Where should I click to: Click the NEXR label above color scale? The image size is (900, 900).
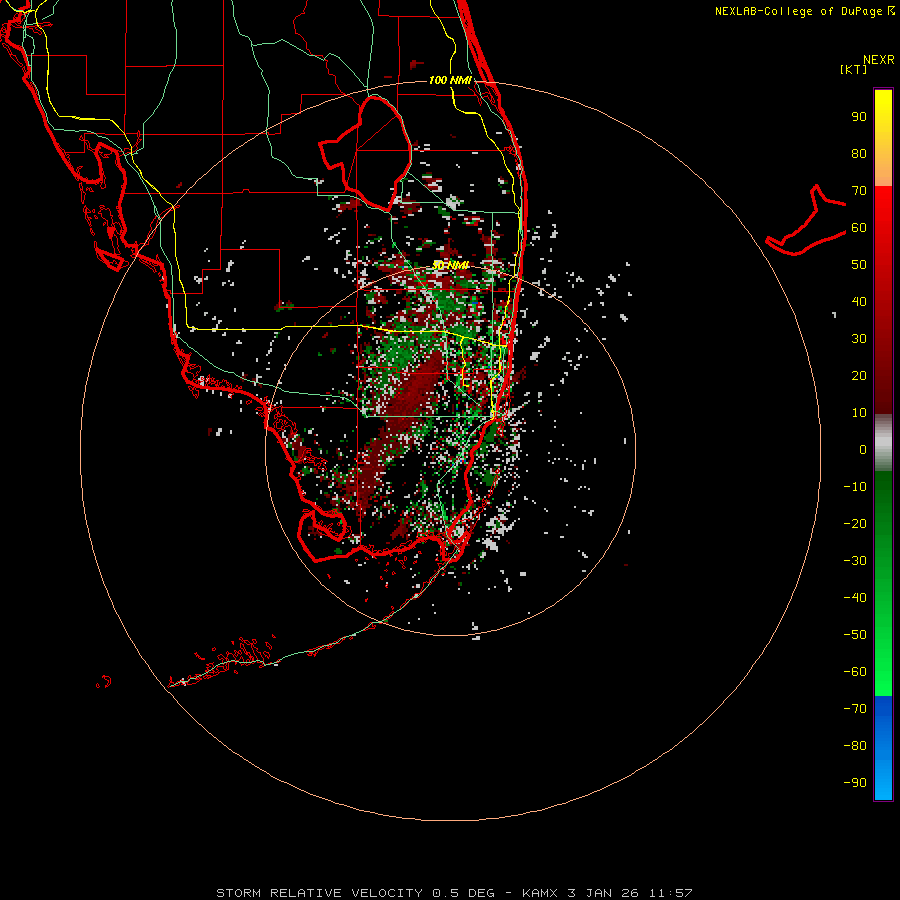pyautogui.click(x=878, y=60)
